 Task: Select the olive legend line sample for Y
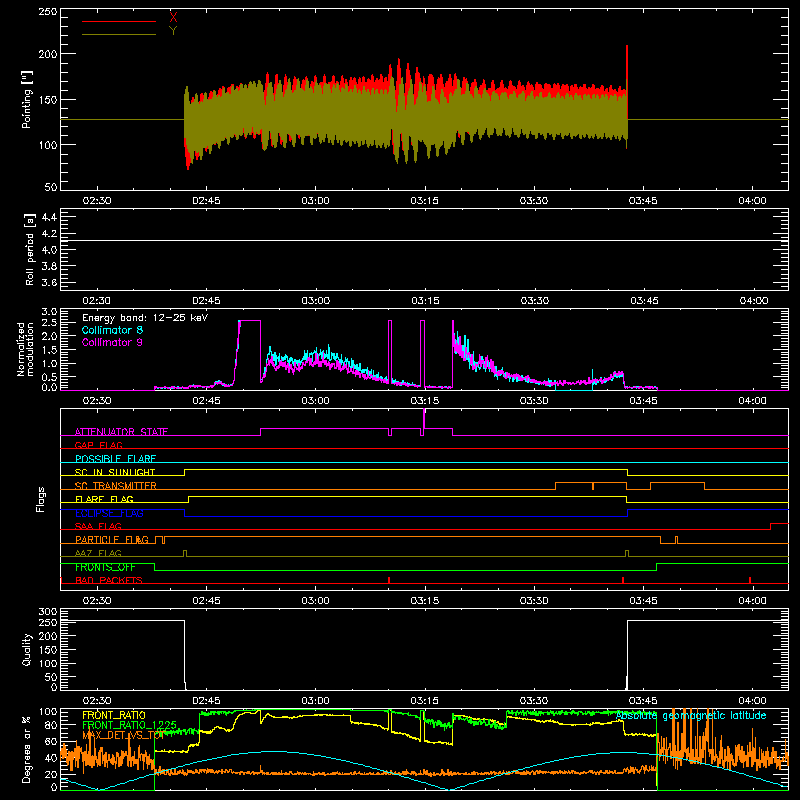click(119, 34)
